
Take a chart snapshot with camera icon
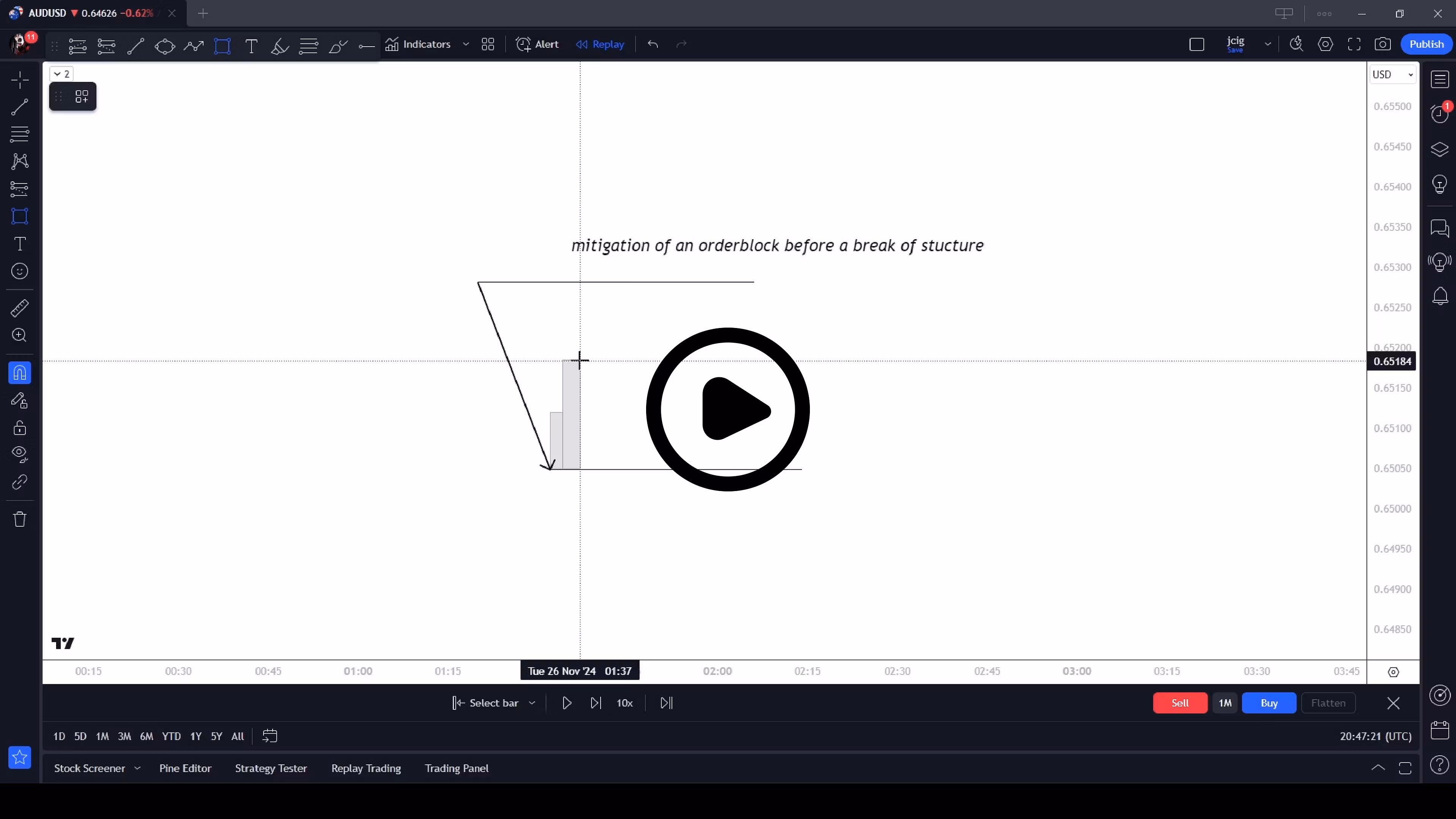pos(1384,44)
